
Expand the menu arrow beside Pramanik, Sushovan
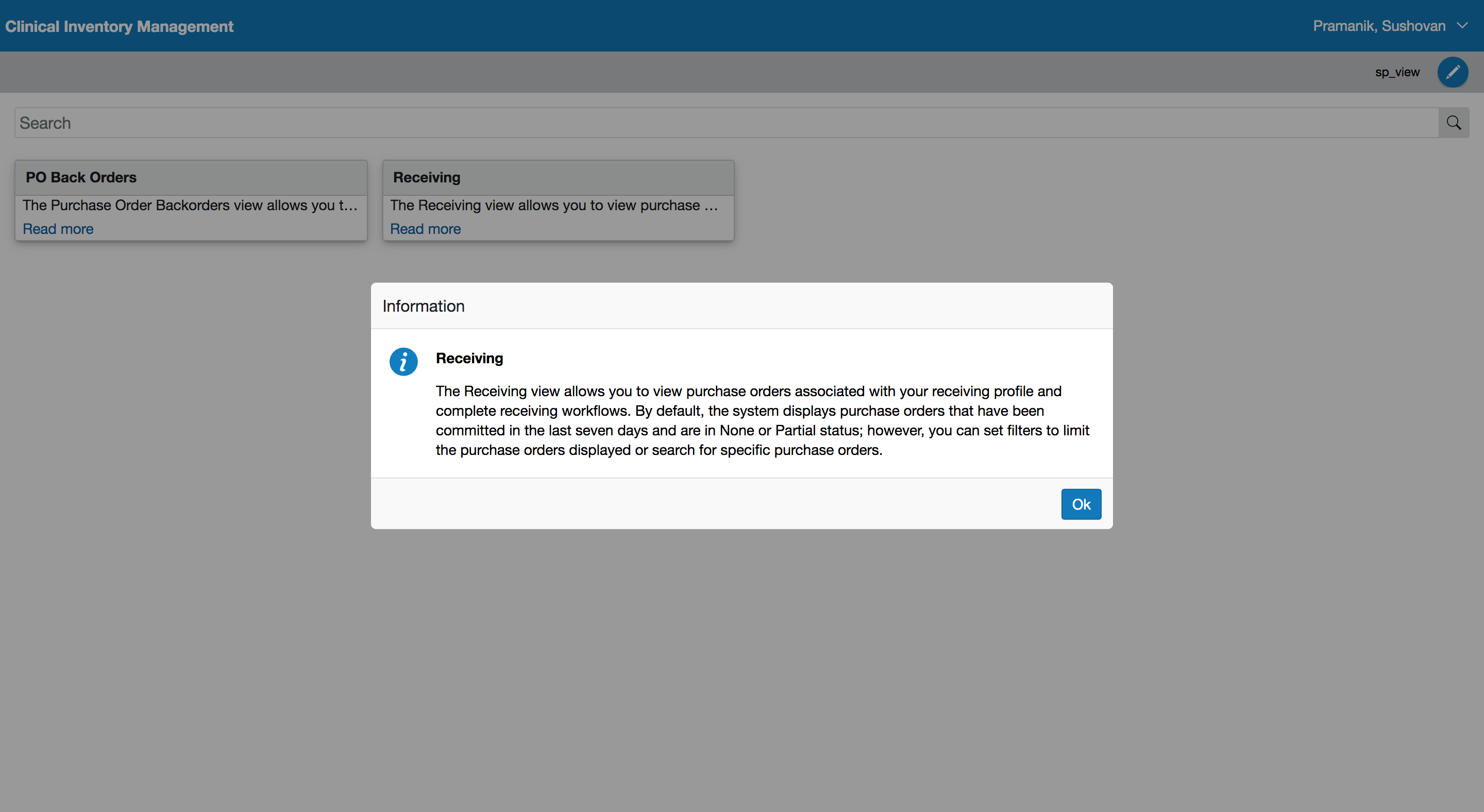click(x=1464, y=25)
